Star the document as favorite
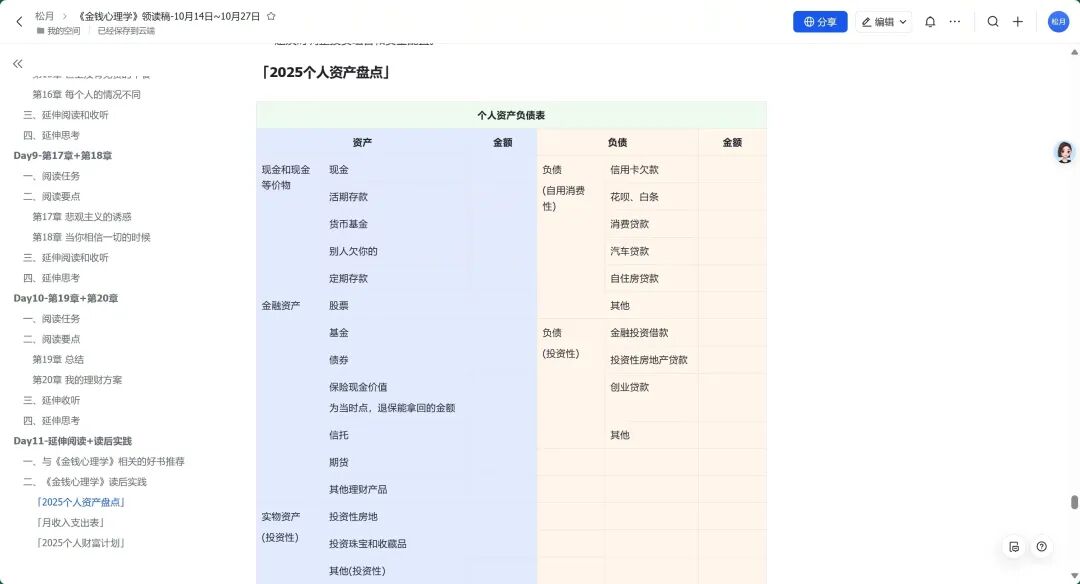Image resolution: width=1080 pixels, height=584 pixels. pos(271,16)
